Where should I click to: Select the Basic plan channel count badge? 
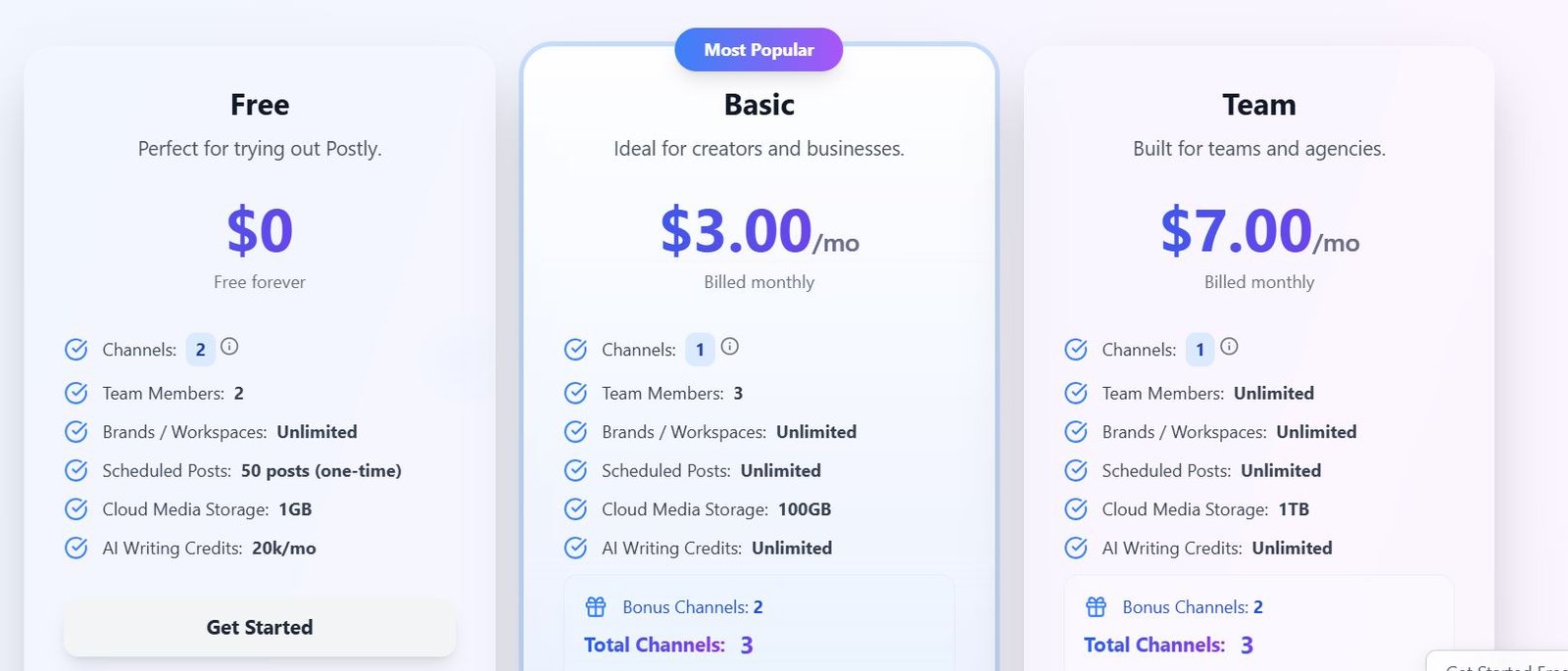700,350
